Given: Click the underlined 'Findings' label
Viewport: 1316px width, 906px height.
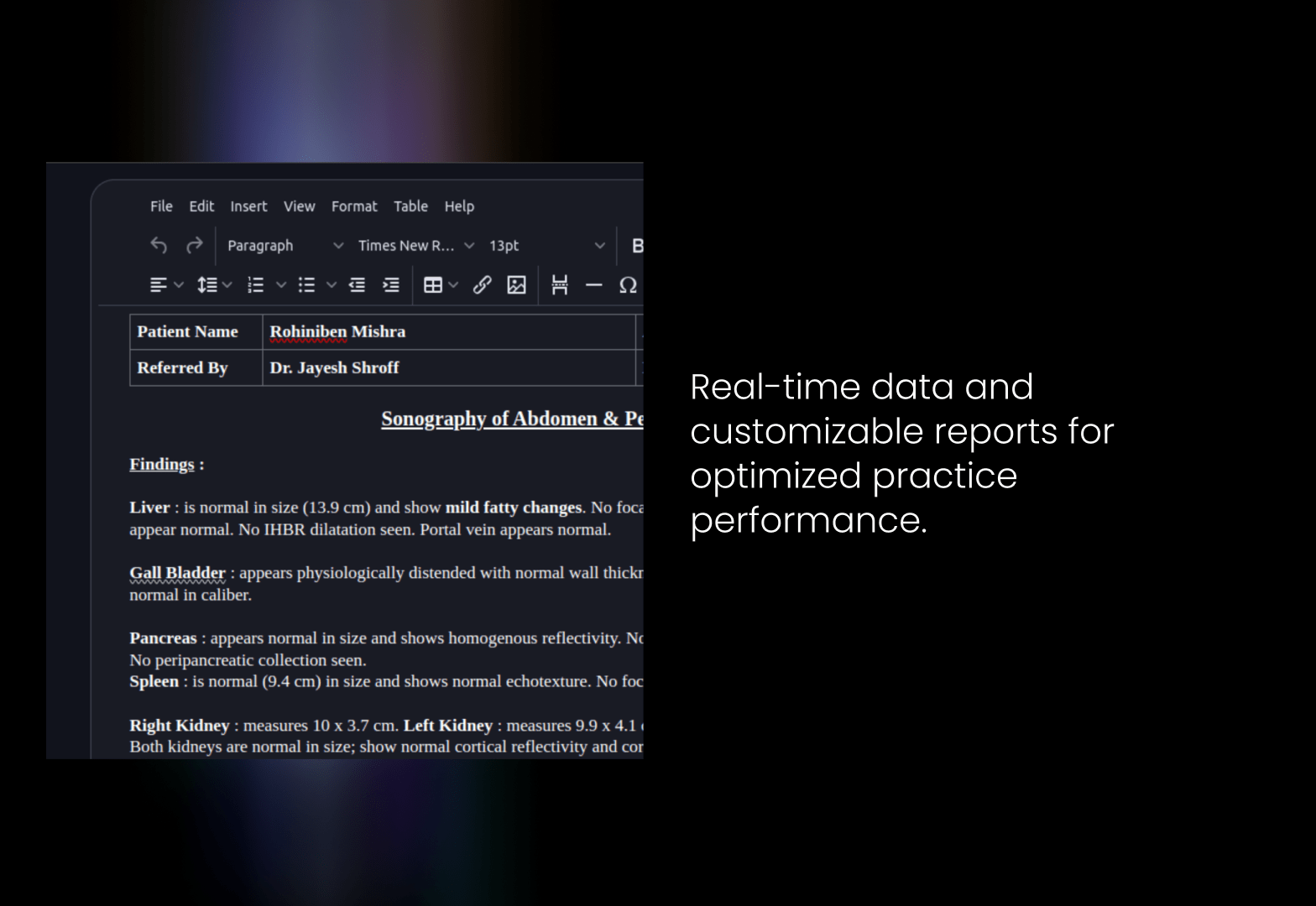Looking at the screenshot, I should coord(162,465).
